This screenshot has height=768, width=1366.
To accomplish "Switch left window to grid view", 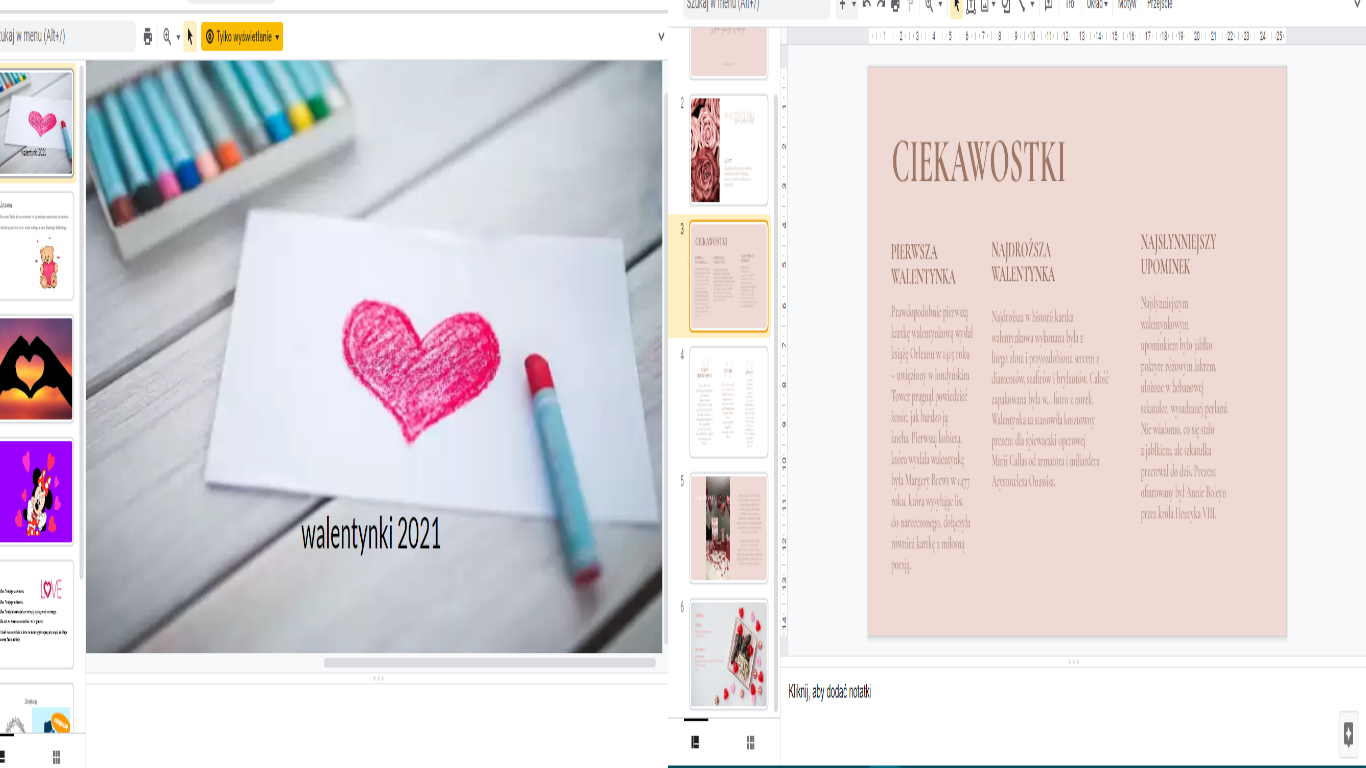I will (57, 757).
